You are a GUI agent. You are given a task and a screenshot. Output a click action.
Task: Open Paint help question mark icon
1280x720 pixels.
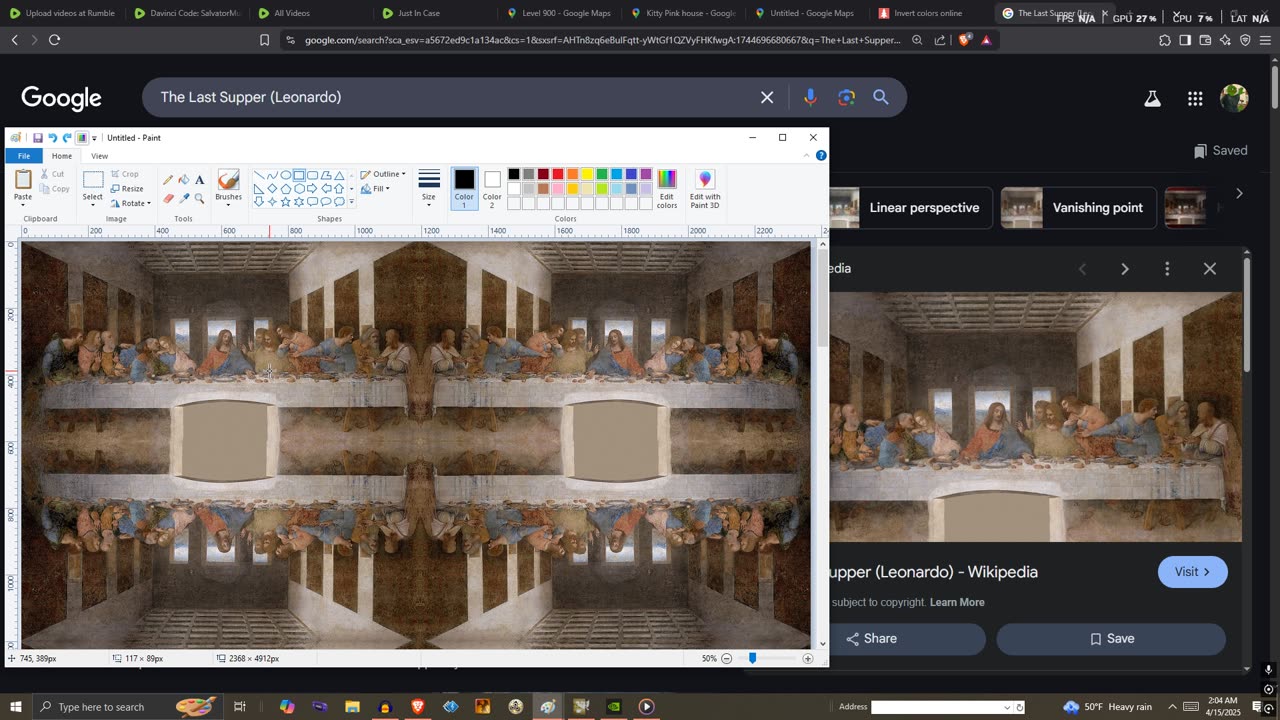tap(821, 156)
